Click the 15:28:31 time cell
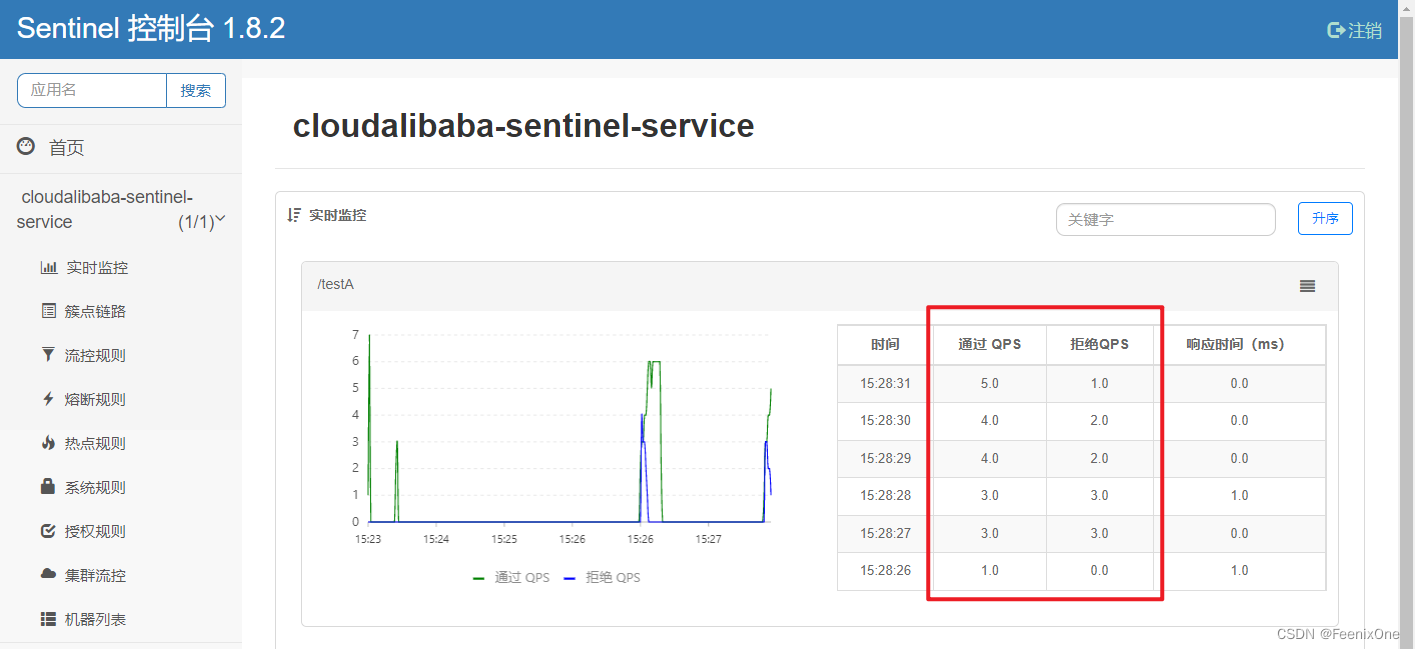Viewport: 1415px width, 649px height. tap(885, 383)
